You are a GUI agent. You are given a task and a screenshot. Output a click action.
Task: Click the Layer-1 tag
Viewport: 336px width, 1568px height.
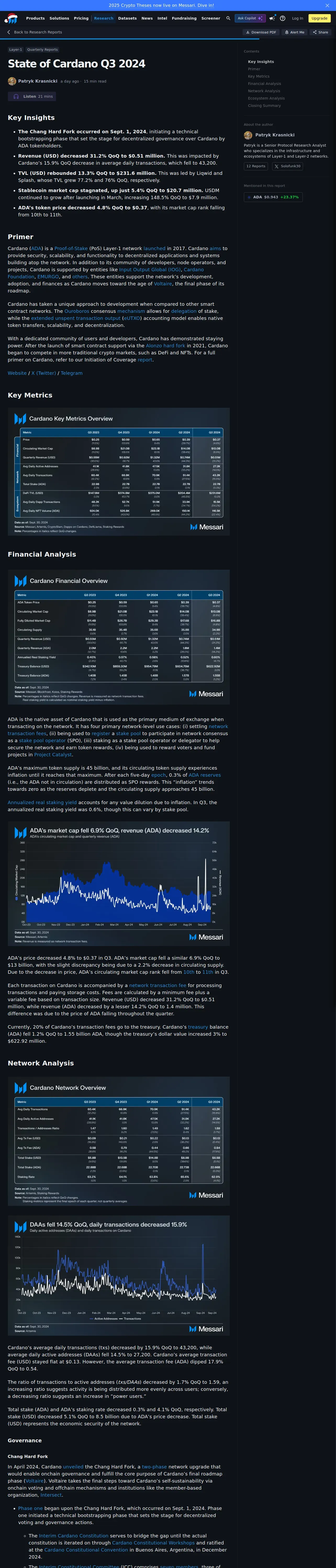click(15, 50)
